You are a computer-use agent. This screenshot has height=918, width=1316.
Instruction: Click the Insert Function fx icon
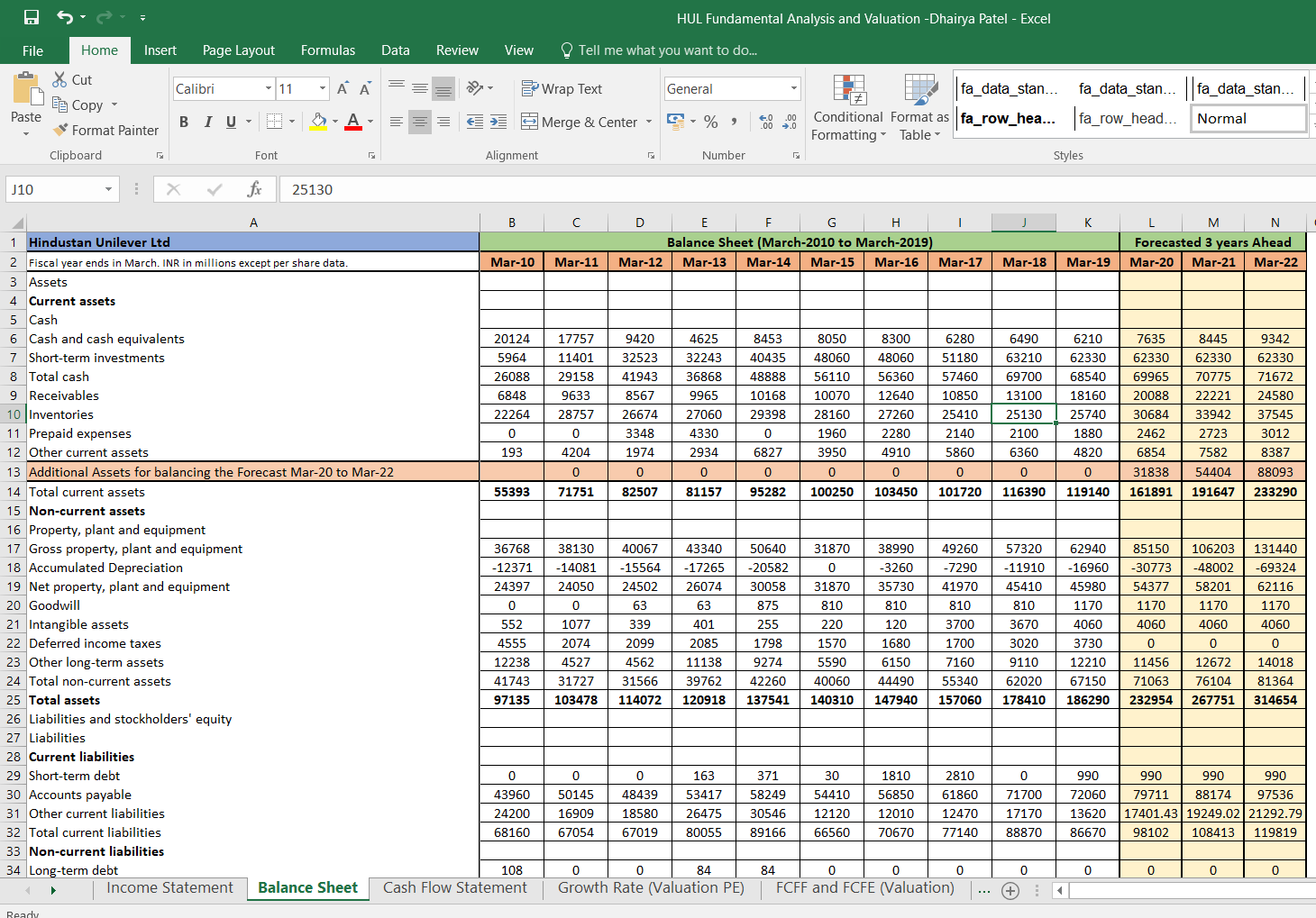(254, 189)
